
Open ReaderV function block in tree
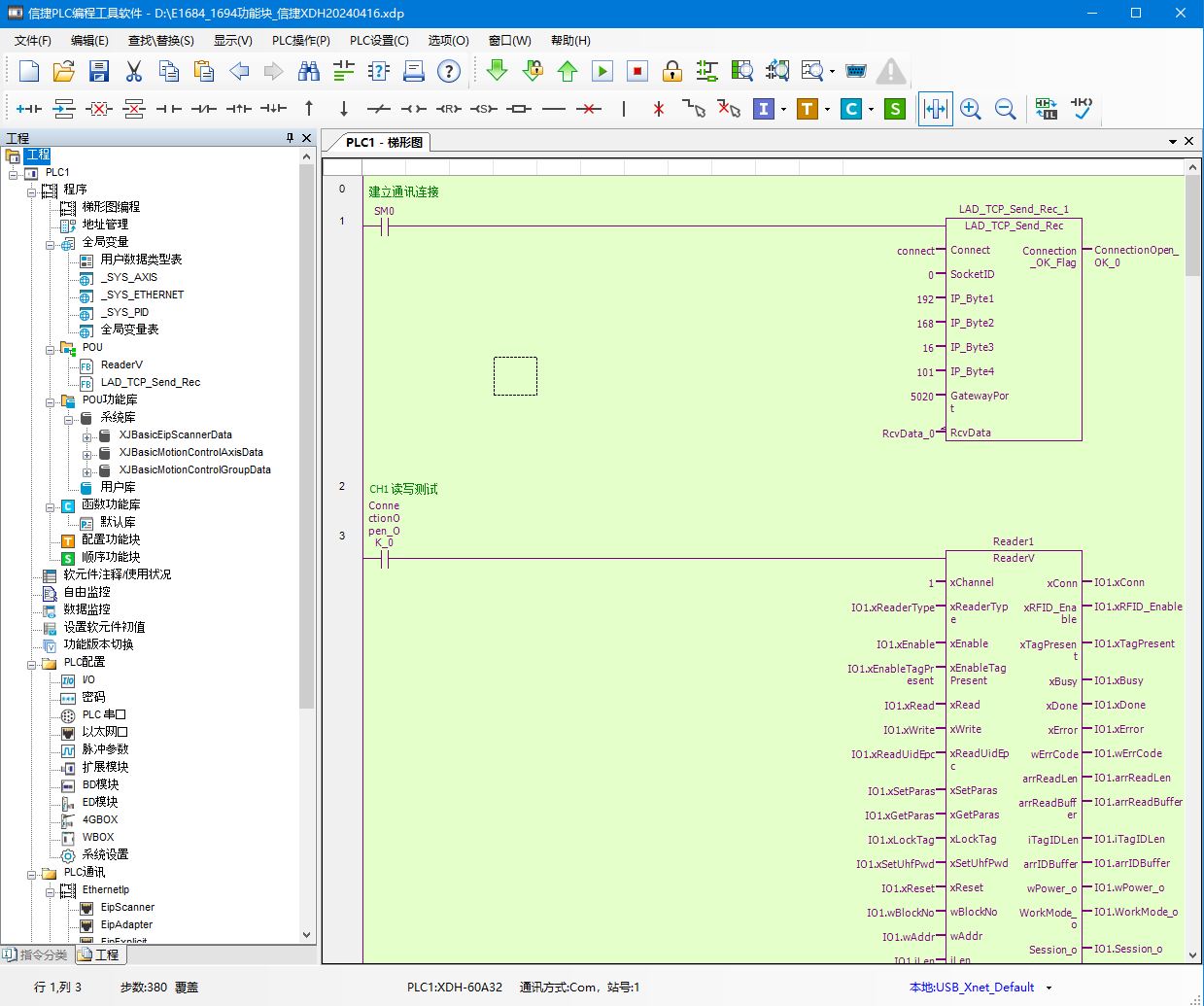click(121, 364)
